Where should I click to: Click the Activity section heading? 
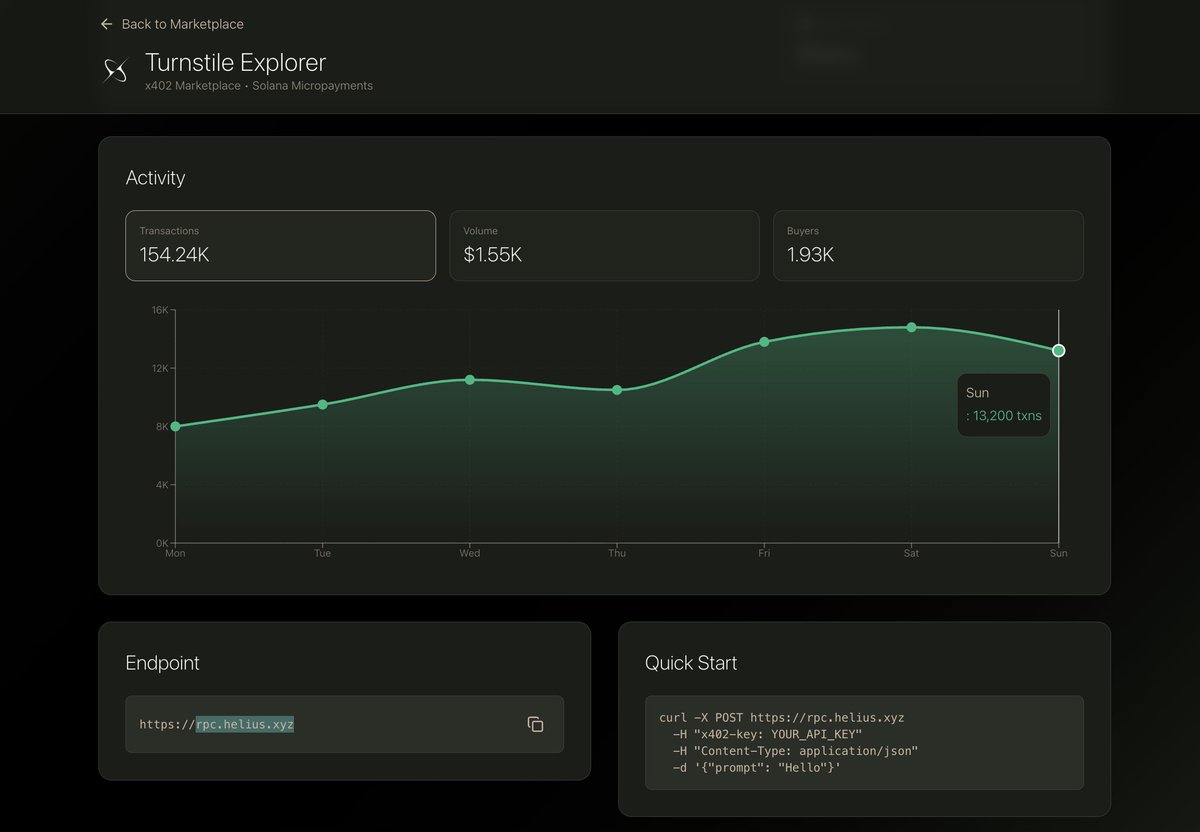[155, 178]
